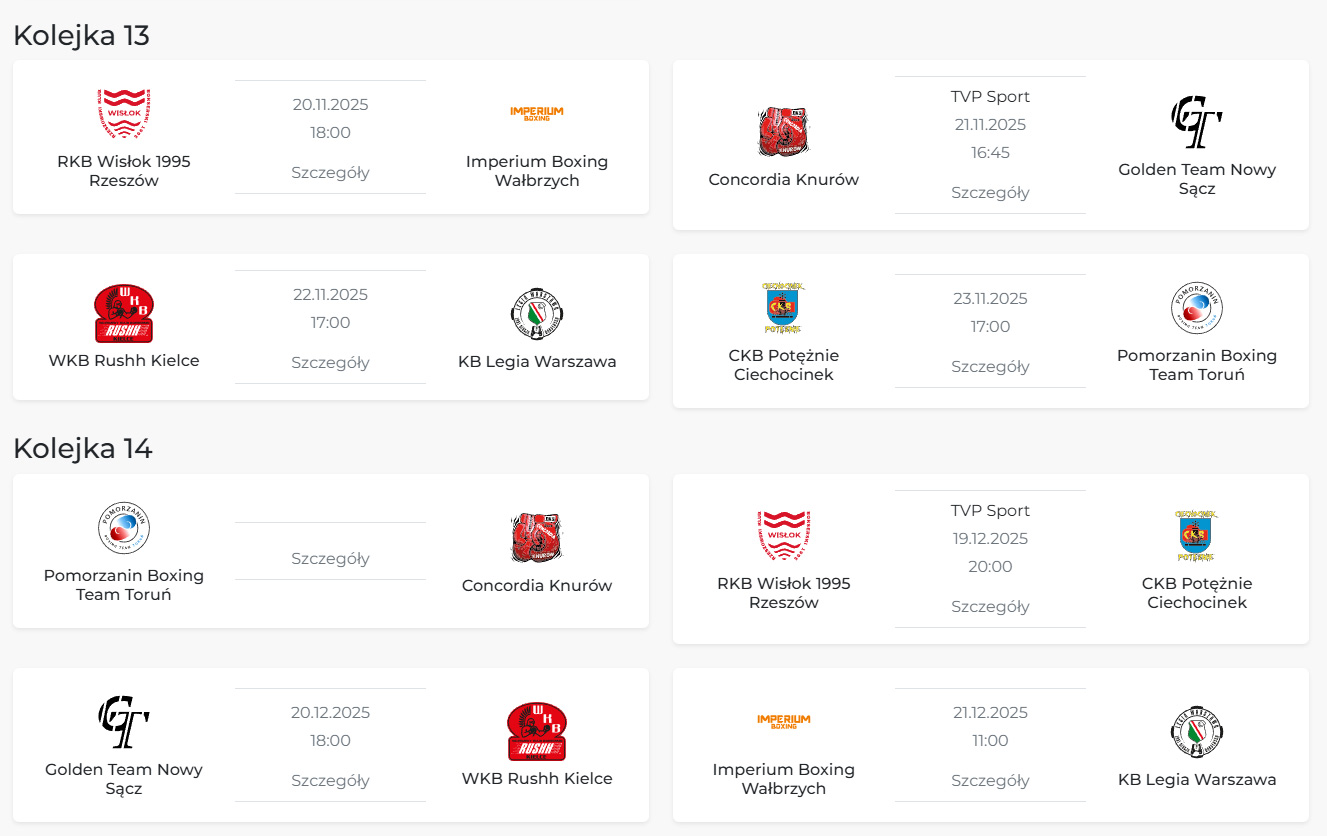
Task: Click Concordia Knurów logo in Kolejka 14
Action: pos(537,538)
